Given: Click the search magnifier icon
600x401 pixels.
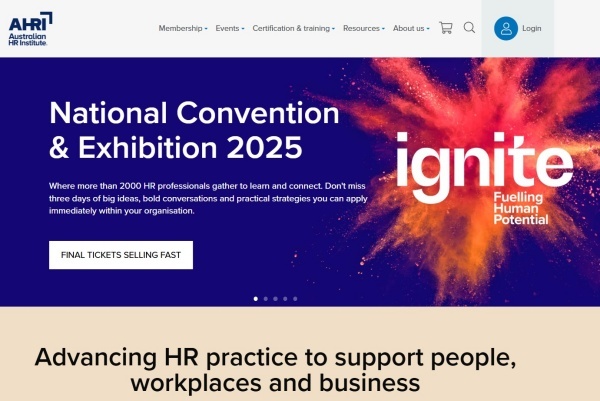Looking at the screenshot, I should (x=469, y=28).
